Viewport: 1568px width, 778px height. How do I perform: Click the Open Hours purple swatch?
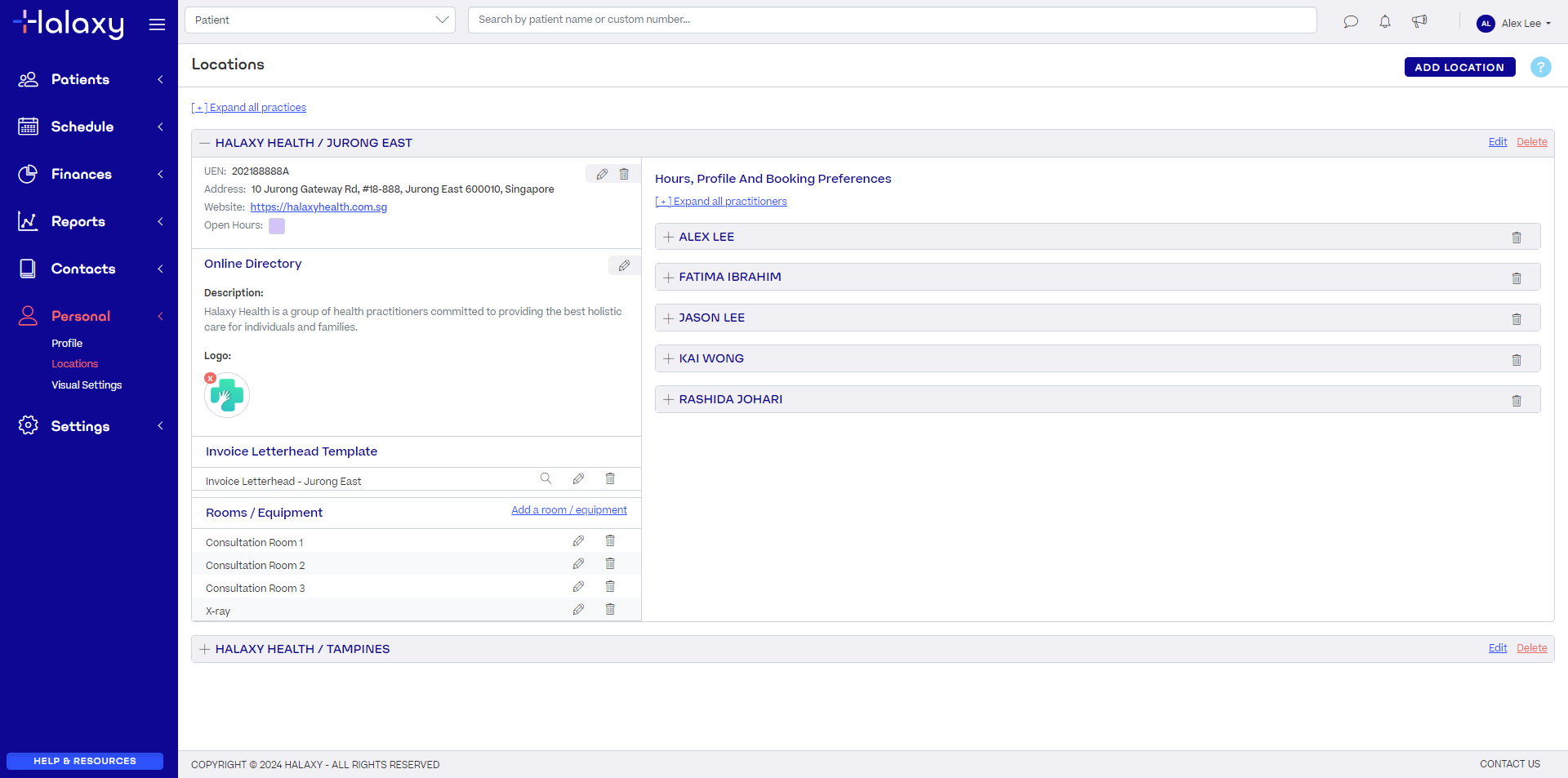click(x=277, y=226)
